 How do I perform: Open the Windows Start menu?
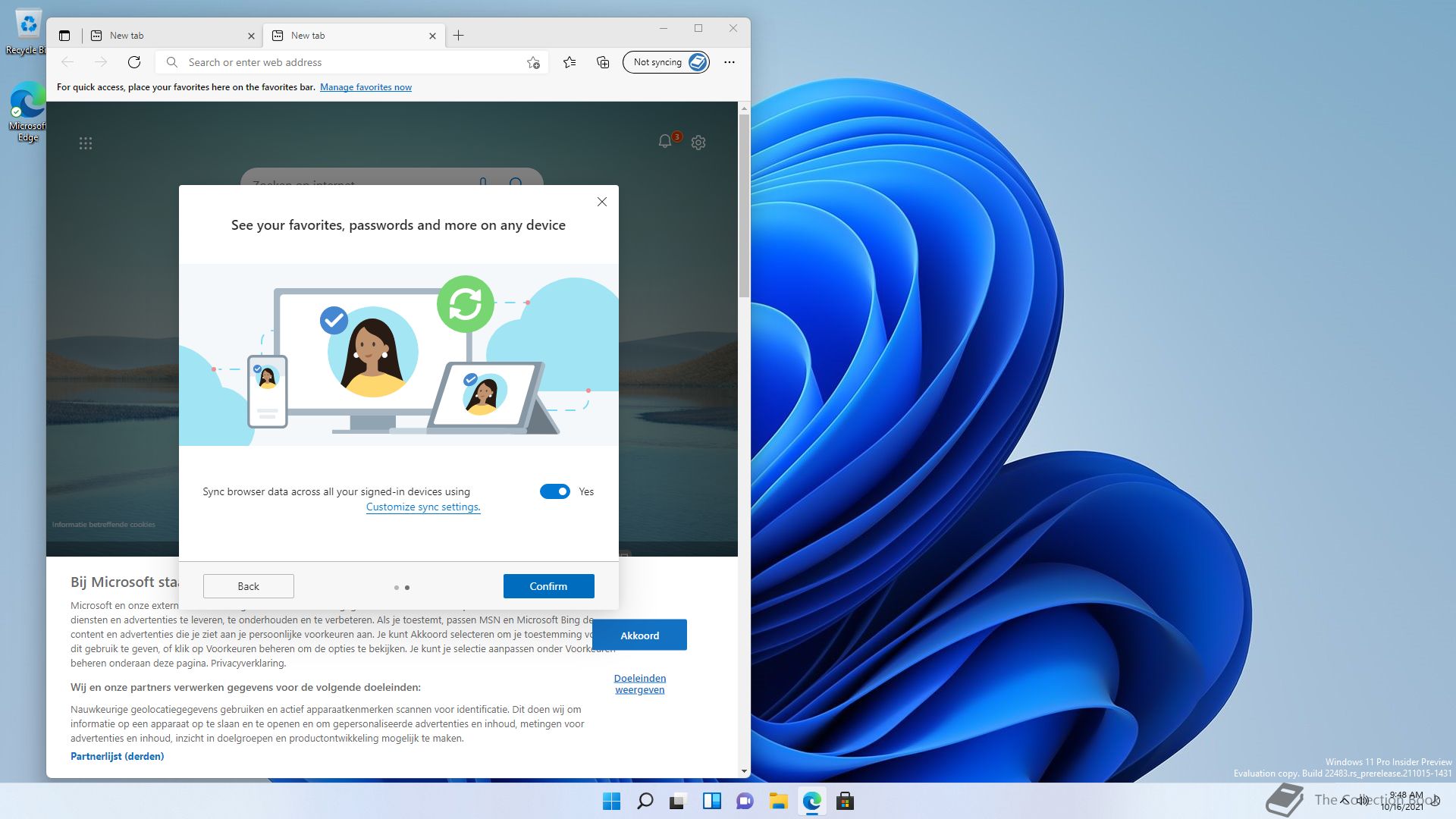(611, 801)
